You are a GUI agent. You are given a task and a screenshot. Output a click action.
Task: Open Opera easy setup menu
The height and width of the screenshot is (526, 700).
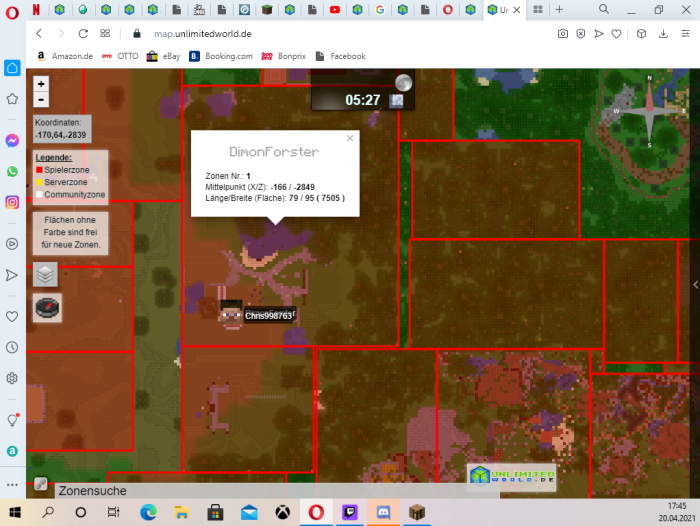coord(685,33)
